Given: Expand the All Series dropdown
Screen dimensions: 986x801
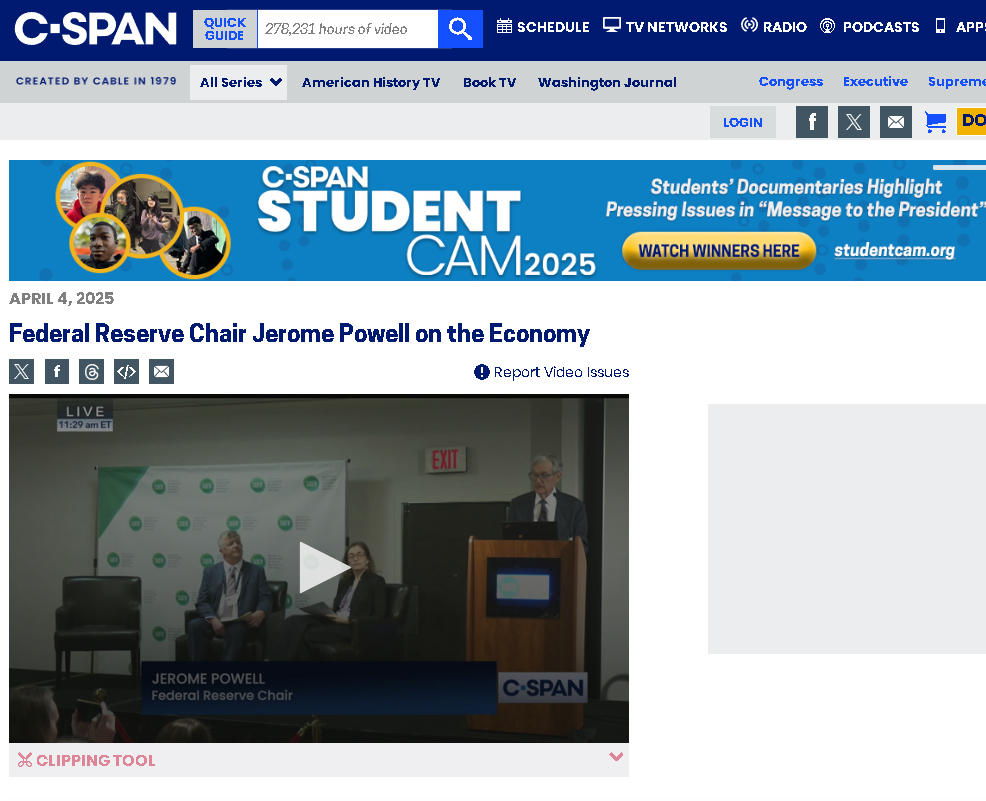Looking at the screenshot, I should coord(238,82).
